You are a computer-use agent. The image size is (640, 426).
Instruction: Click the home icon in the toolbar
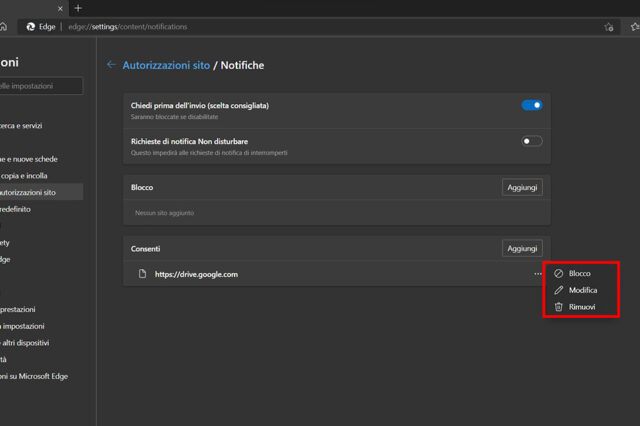pyautogui.click(x=3, y=26)
